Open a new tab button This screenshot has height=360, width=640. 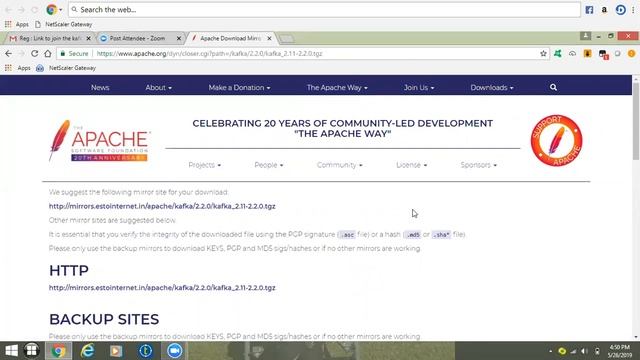click(287, 39)
